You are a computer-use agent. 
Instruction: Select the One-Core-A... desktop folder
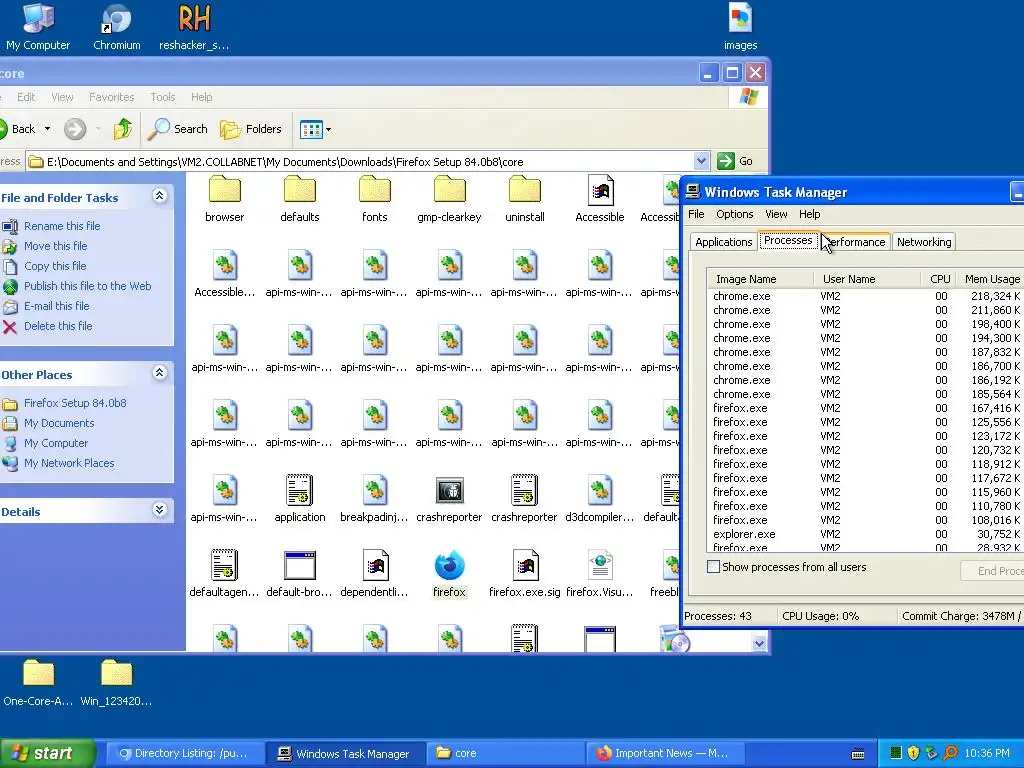[x=38, y=682]
